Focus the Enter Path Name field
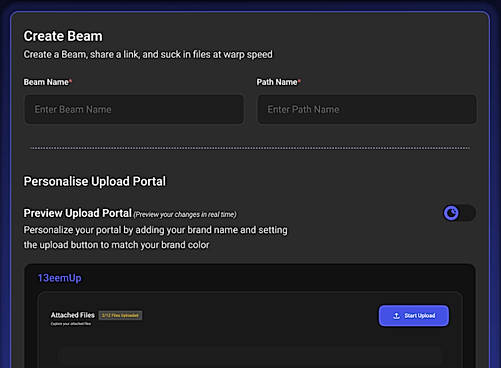Screen dimensions: 501x368 (367, 109)
